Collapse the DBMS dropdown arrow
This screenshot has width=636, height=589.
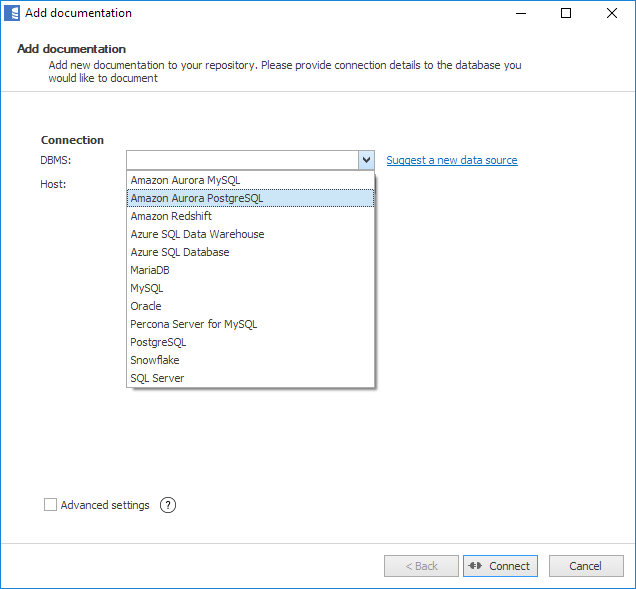pyautogui.click(x=366, y=160)
